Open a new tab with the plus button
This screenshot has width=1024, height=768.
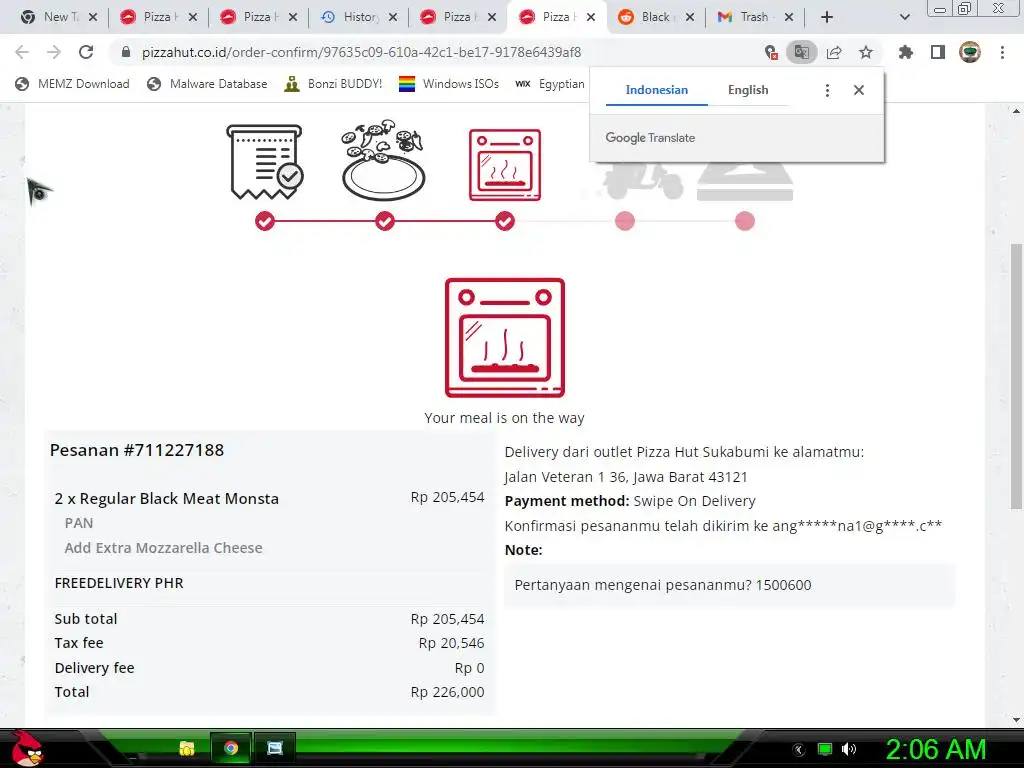[827, 17]
